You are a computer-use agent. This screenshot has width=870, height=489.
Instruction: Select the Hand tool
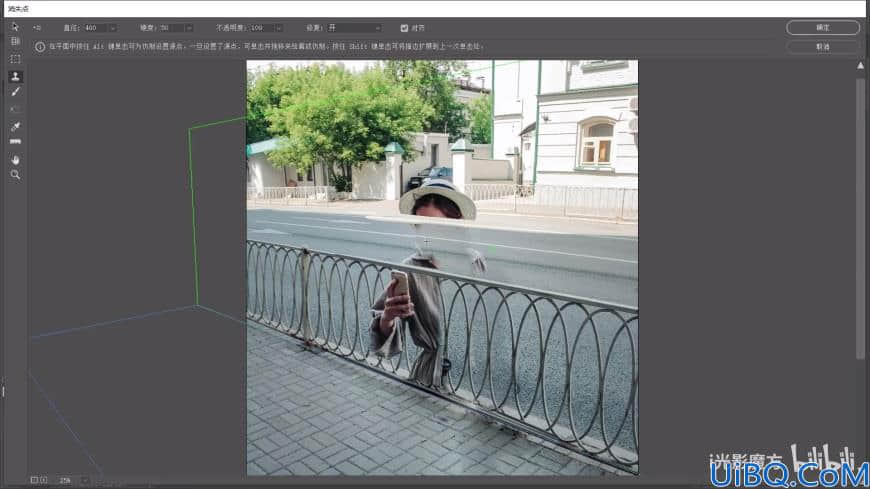[15, 160]
